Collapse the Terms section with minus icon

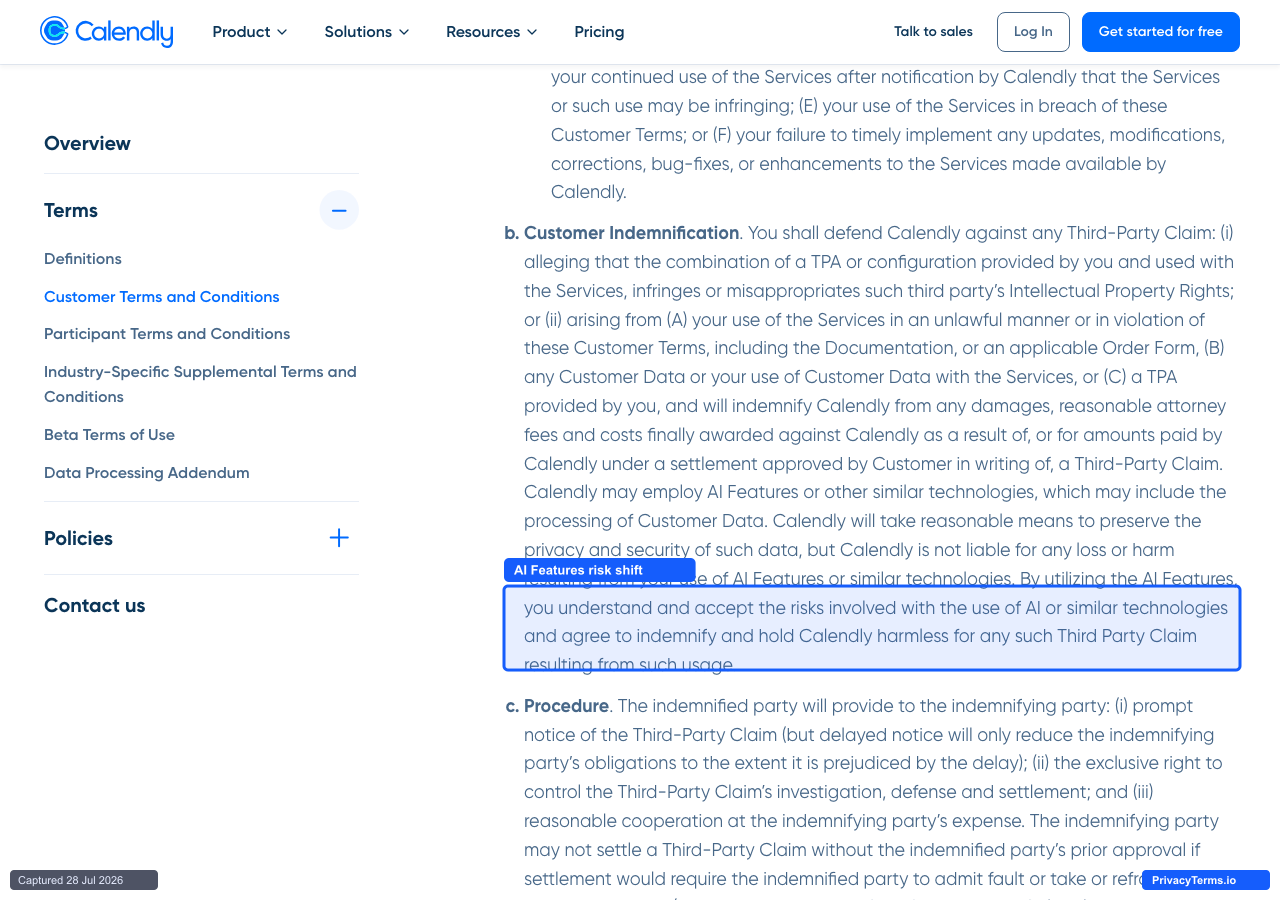click(x=339, y=210)
